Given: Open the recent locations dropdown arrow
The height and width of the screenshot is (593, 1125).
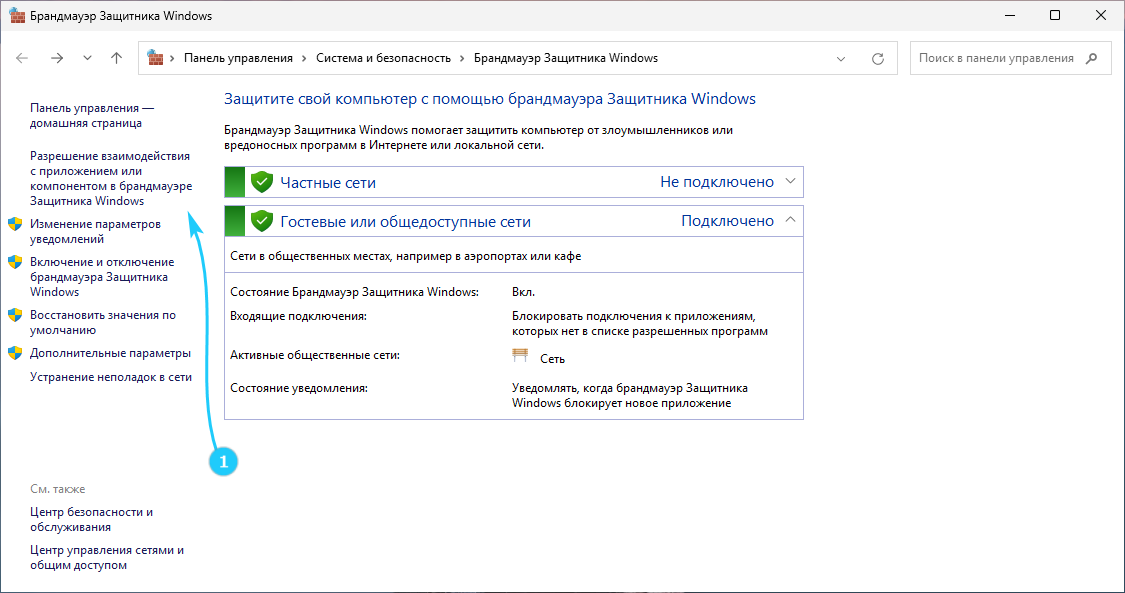Looking at the screenshot, I should pos(88,58).
